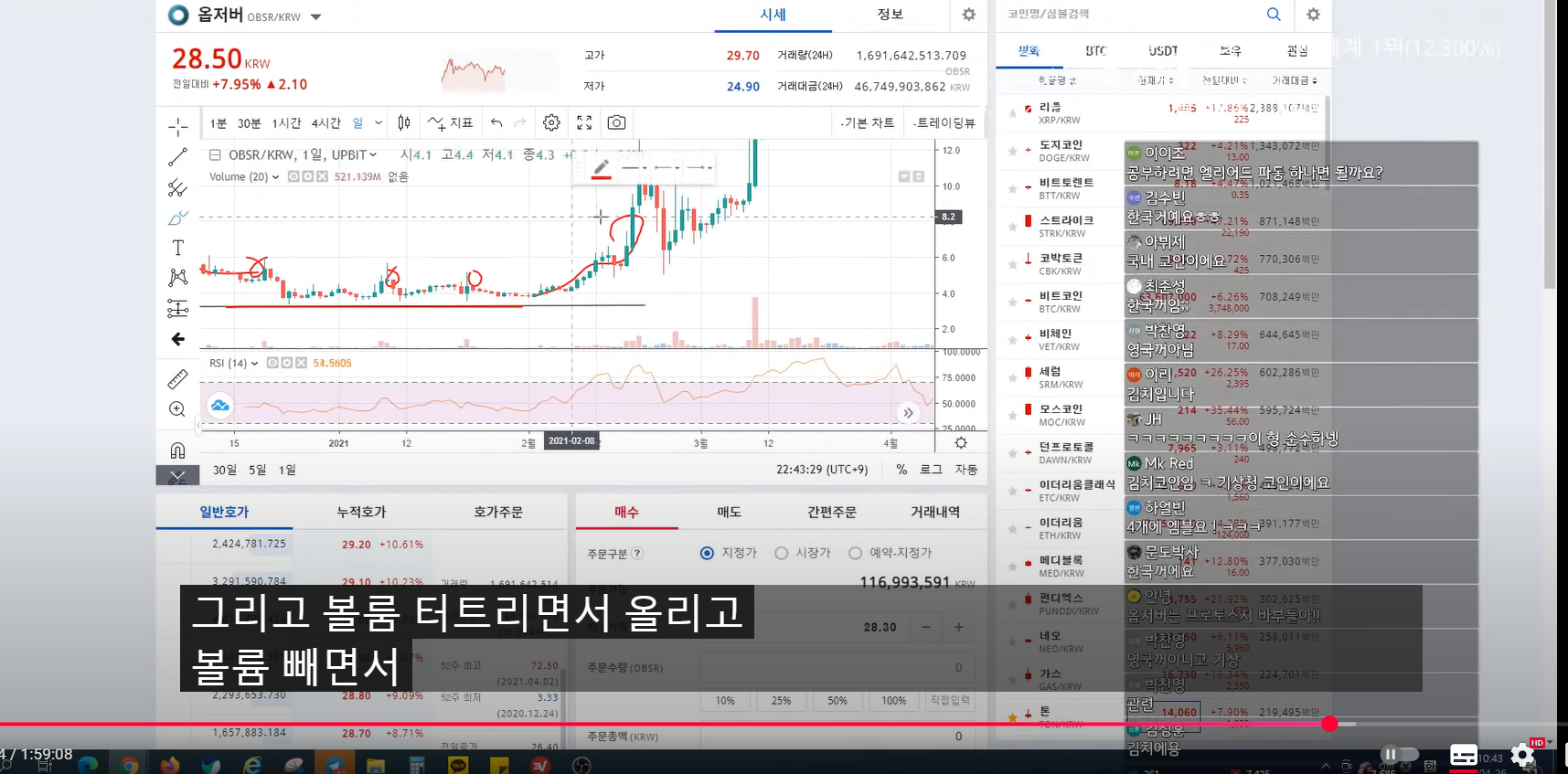Set chart interval to 30분

click(x=249, y=123)
